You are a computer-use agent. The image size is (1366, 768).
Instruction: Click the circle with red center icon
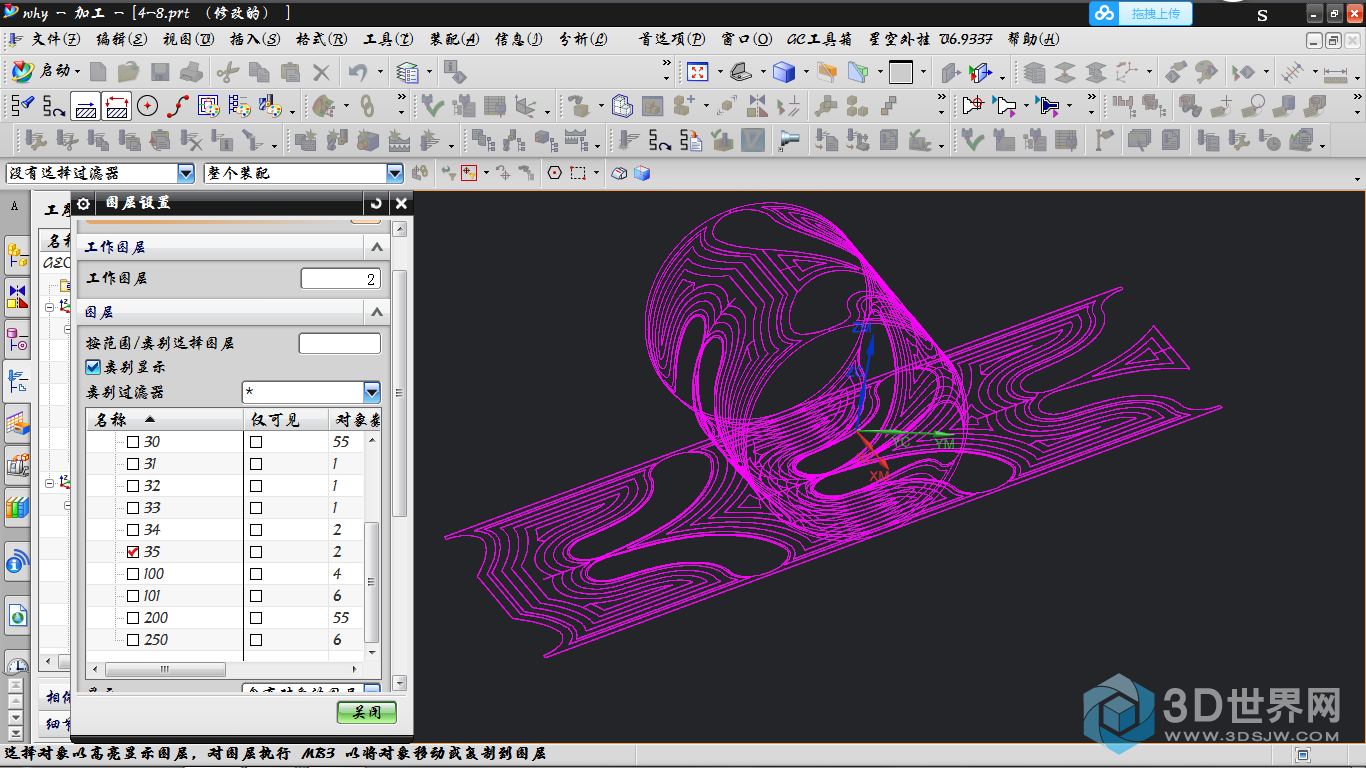coord(148,106)
